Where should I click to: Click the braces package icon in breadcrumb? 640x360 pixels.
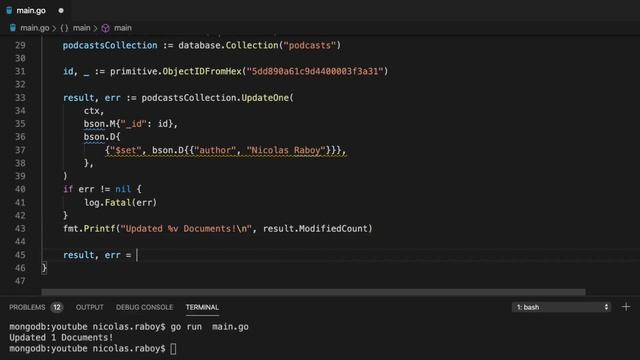(64, 28)
